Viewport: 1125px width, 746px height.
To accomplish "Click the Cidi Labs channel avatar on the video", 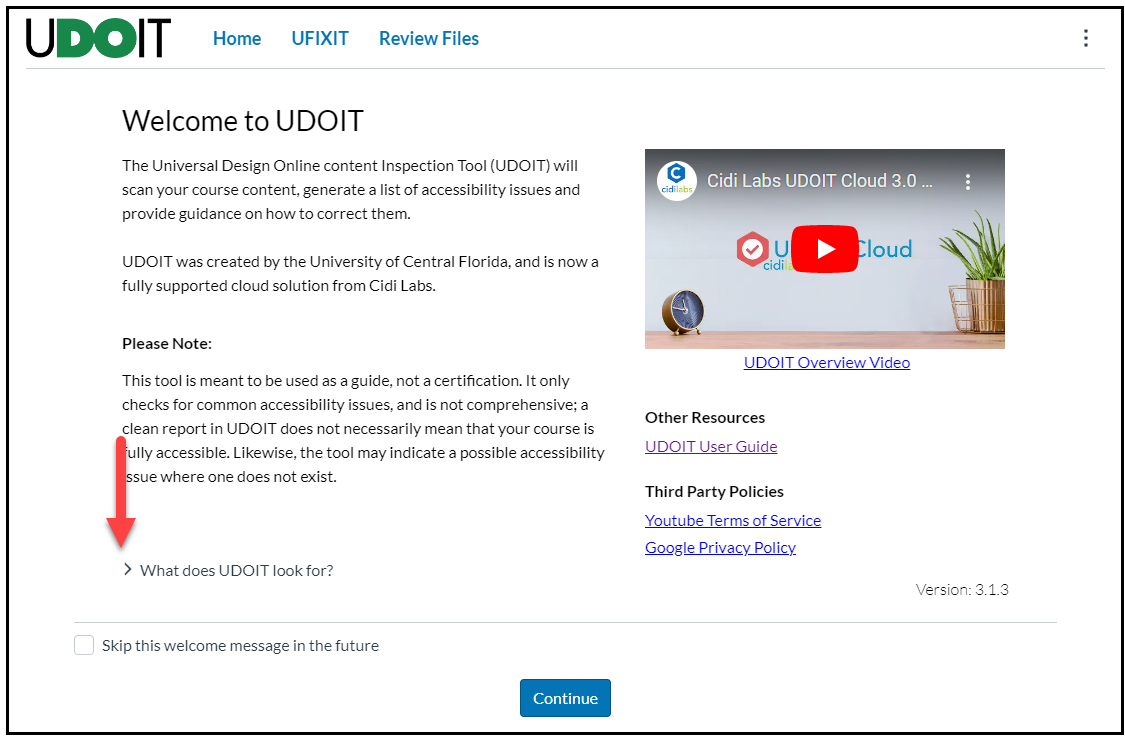I will (x=677, y=181).
